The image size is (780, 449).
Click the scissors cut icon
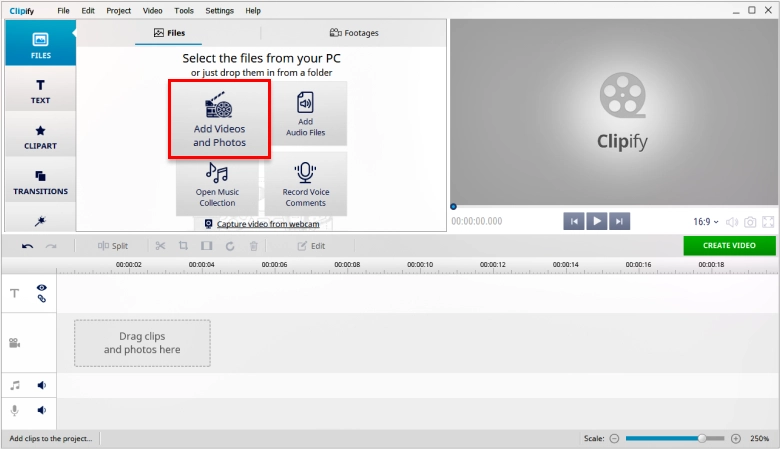click(160, 246)
